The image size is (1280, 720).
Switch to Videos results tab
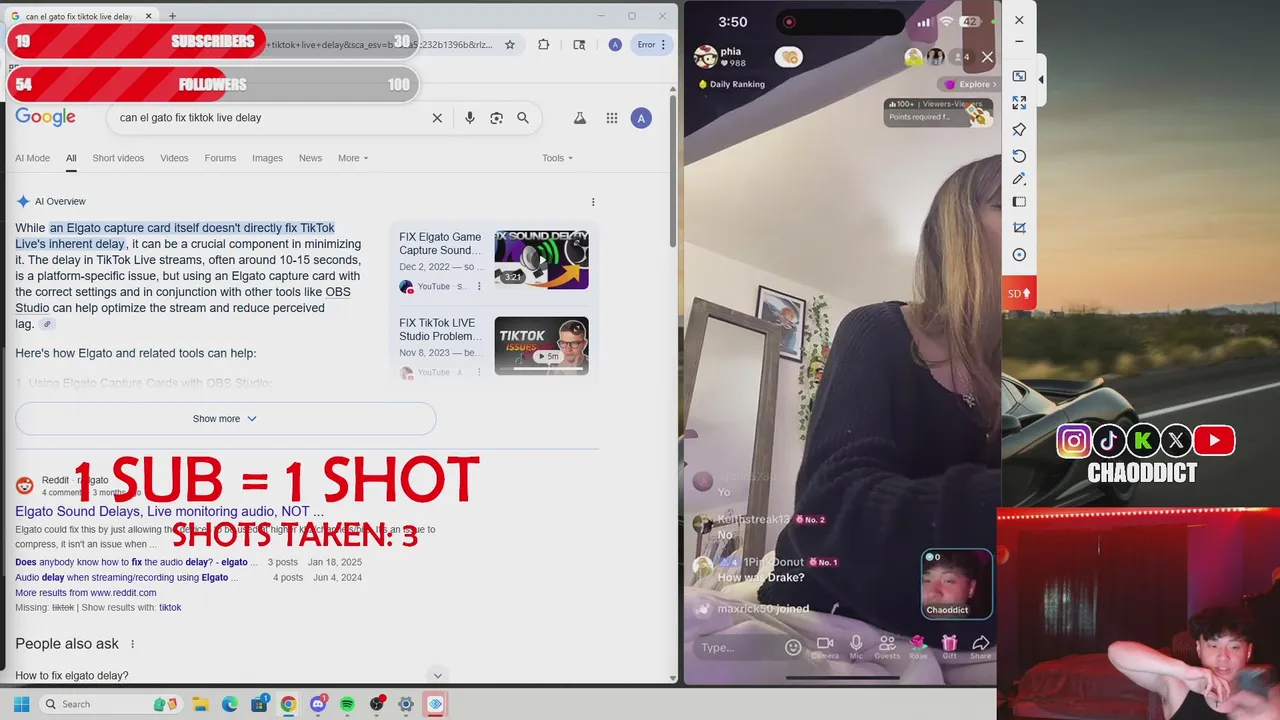click(174, 158)
